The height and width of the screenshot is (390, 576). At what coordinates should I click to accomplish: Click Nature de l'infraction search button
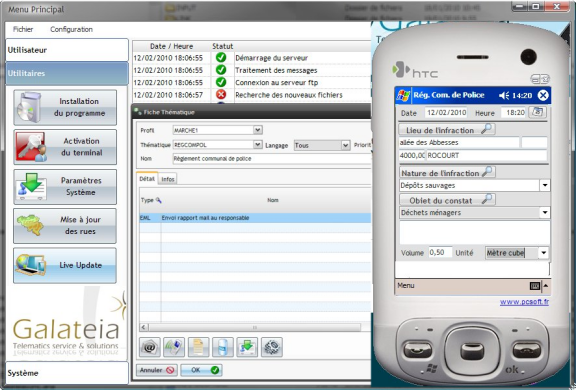pyautogui.click(x=447, y=172)
